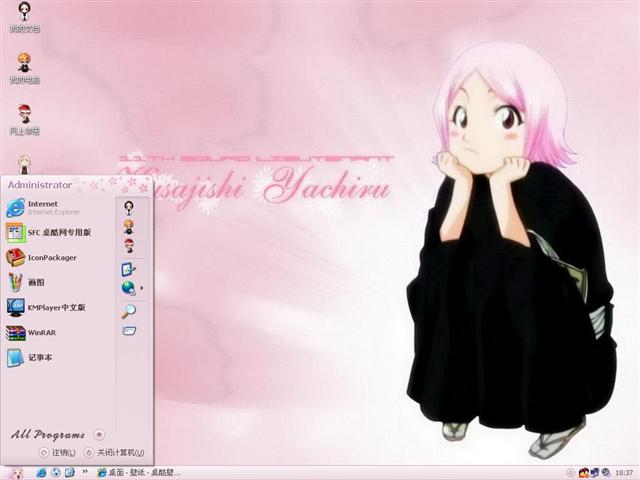Open the 我的电脑 desktop icon
Image resolution: width=640 pixels, height=480 pixels.
[x=24, y=69]
